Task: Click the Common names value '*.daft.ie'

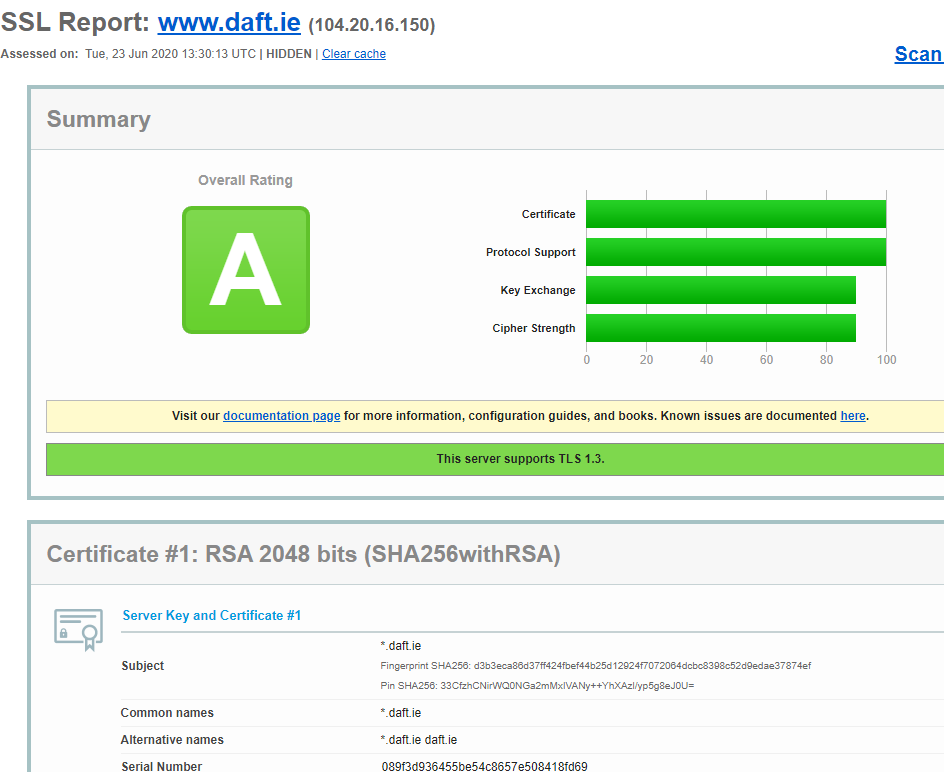Action: click(401, 713)
